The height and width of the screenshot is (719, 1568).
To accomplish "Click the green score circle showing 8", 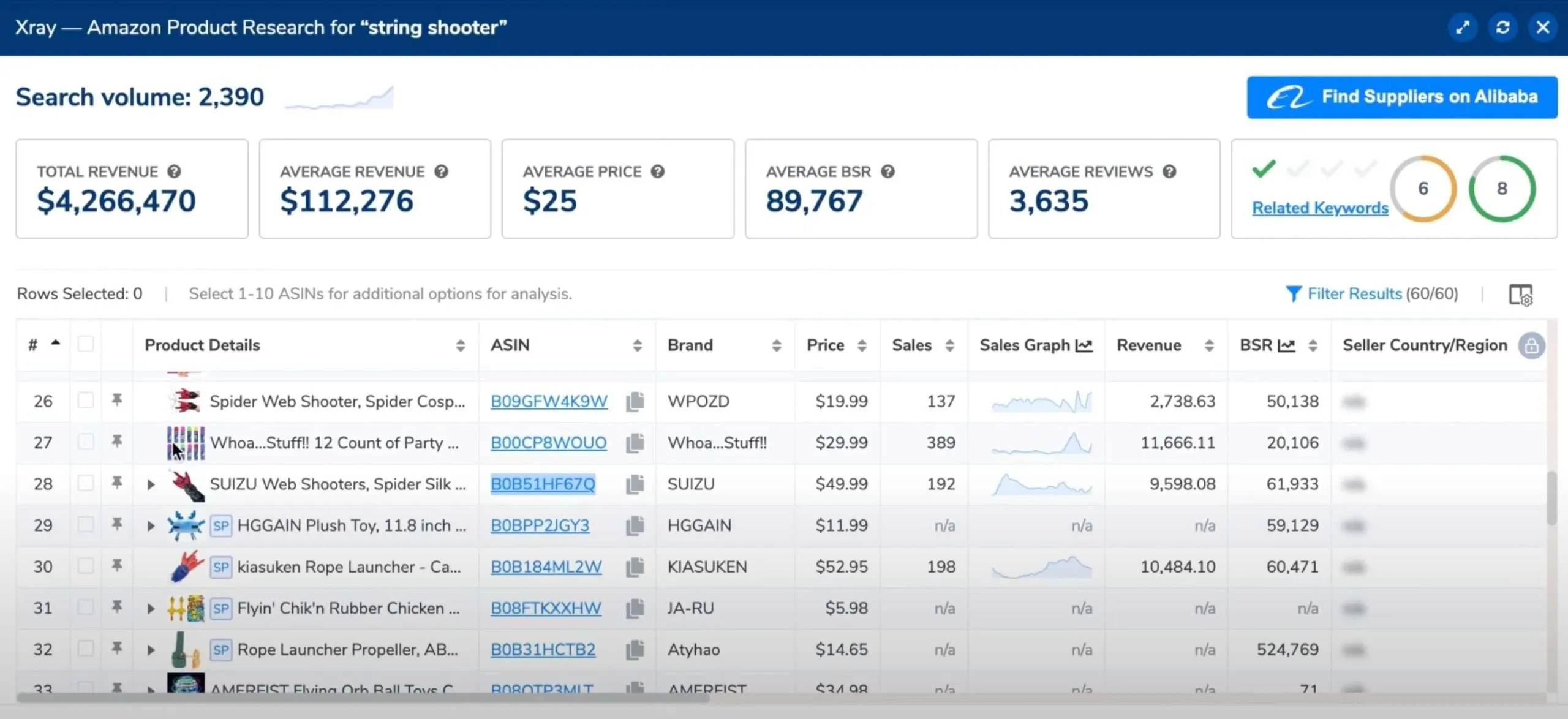I will (1502, 189).
